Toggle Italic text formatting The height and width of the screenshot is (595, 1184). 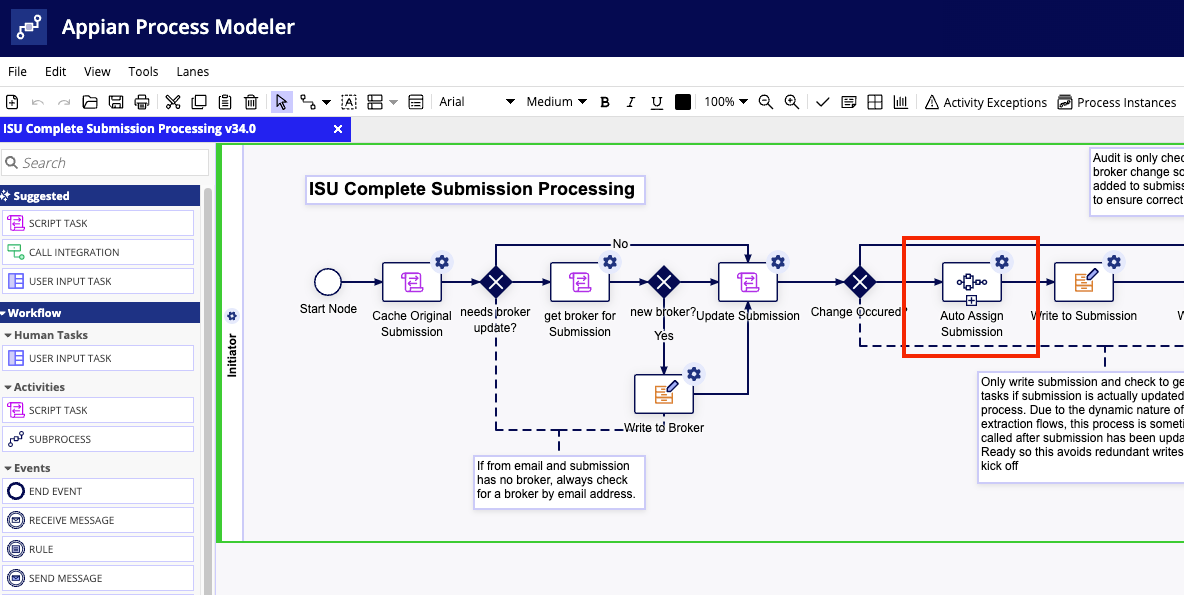coord(631,102)
